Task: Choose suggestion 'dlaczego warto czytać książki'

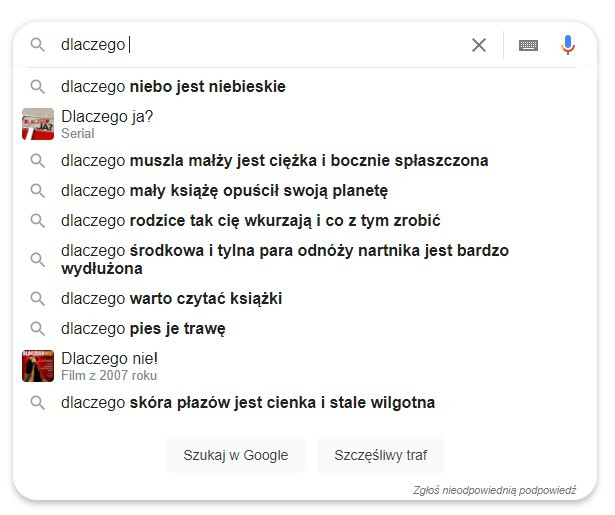Action: pyautogui.click(x=171, y=299)
